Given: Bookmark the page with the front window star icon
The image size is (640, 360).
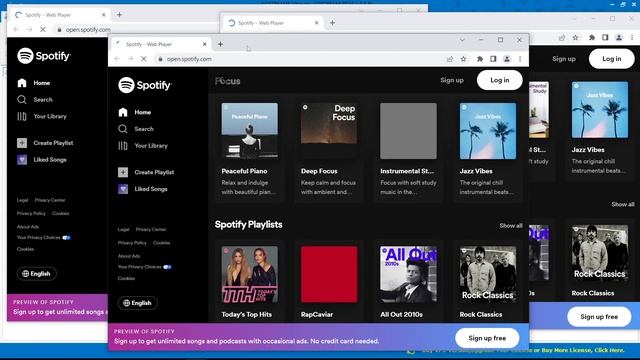Looking at the screenshot, I should click(x=463, y=59).
